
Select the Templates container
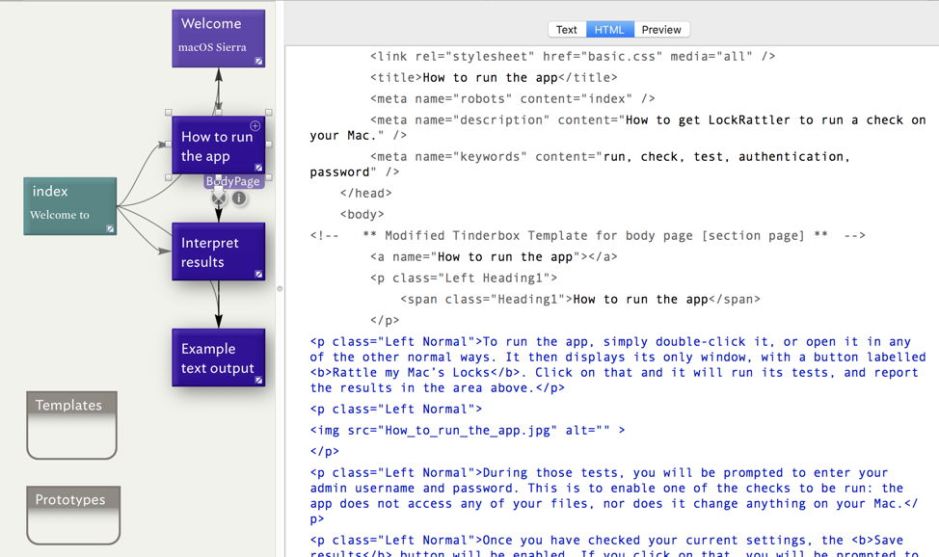(71, 425)
